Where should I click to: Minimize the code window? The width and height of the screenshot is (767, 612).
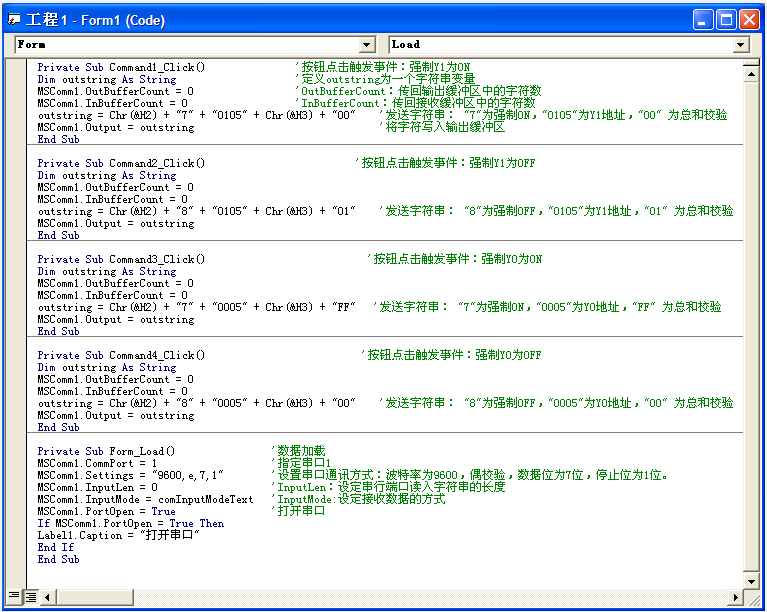[x=705, y=19]
